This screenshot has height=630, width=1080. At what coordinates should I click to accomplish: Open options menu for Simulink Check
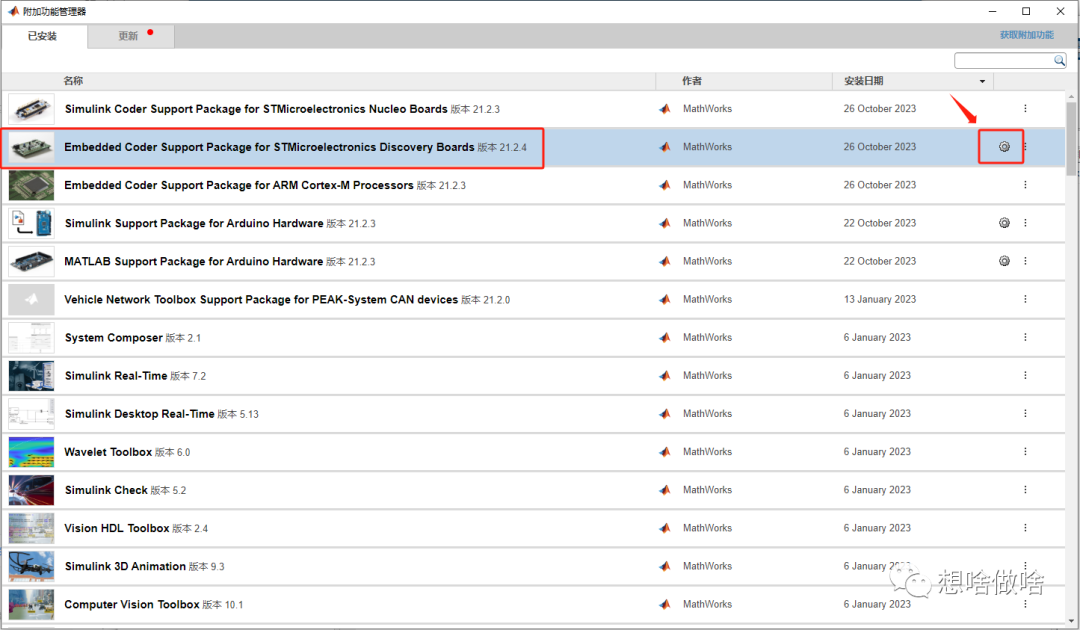click(x=1025, y=490)
